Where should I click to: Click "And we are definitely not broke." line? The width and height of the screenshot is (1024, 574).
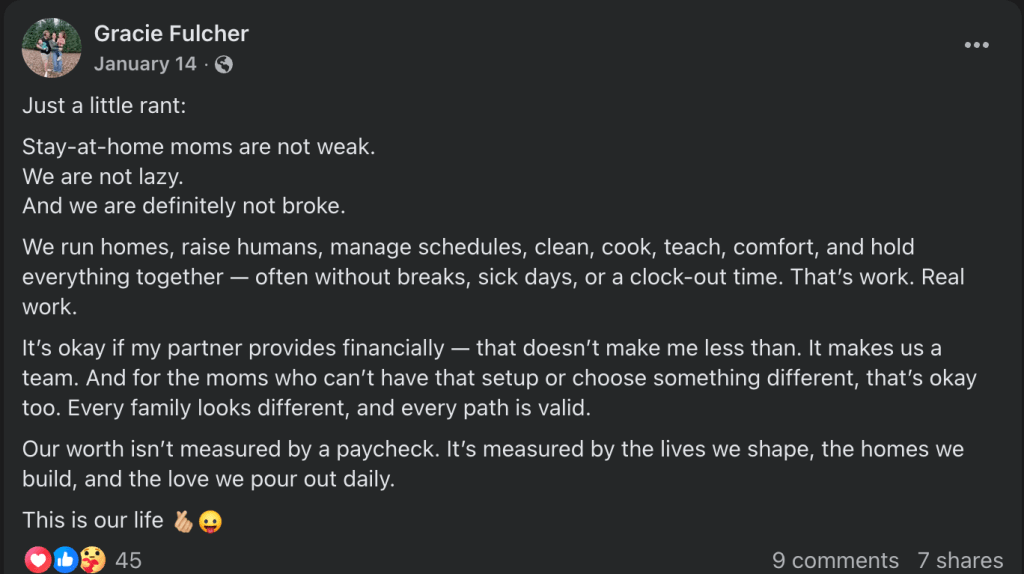click(x=183, y=207)
